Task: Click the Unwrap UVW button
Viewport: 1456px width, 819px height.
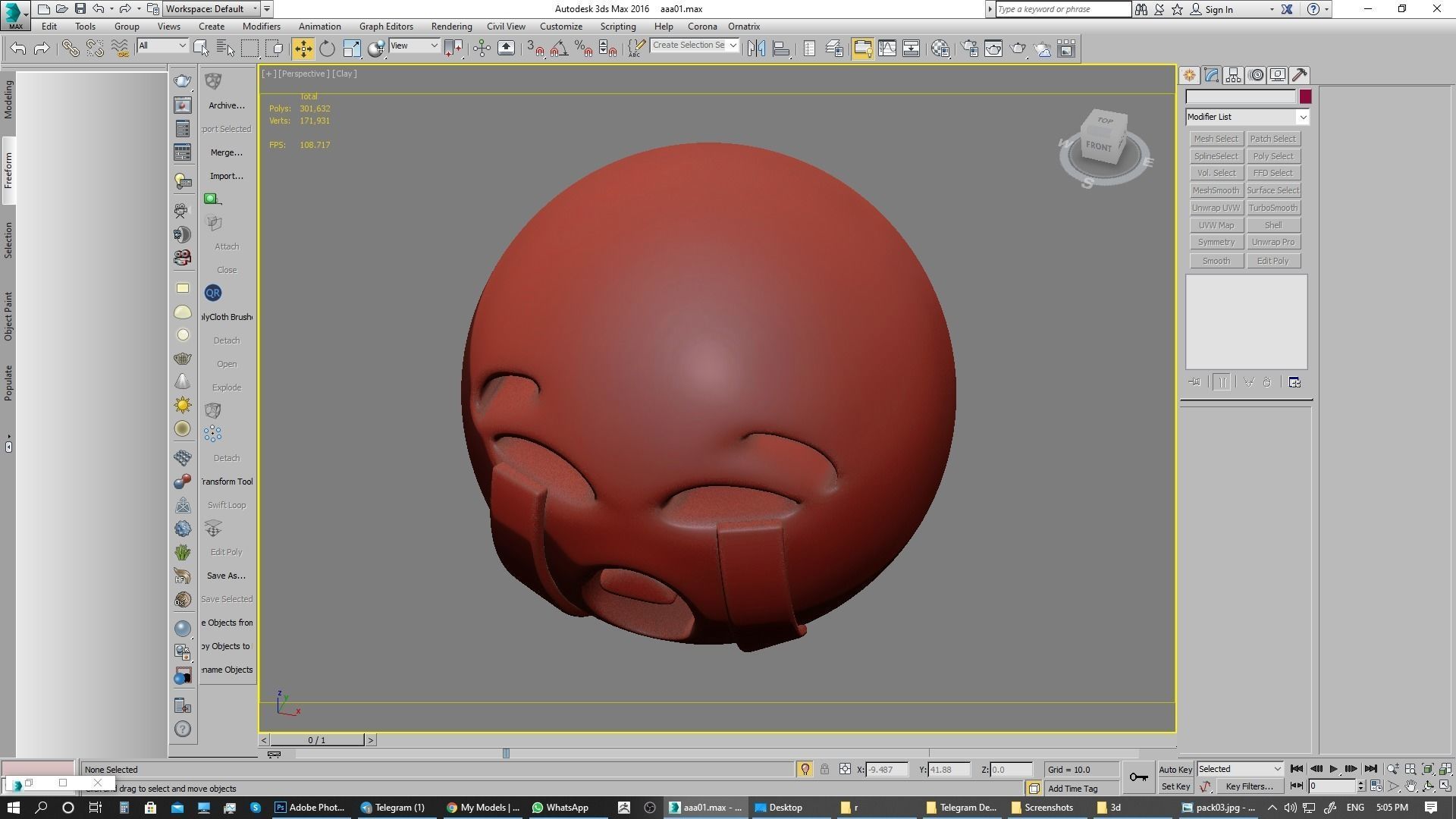Action: pyautogui.click(x=1216, y=208)
